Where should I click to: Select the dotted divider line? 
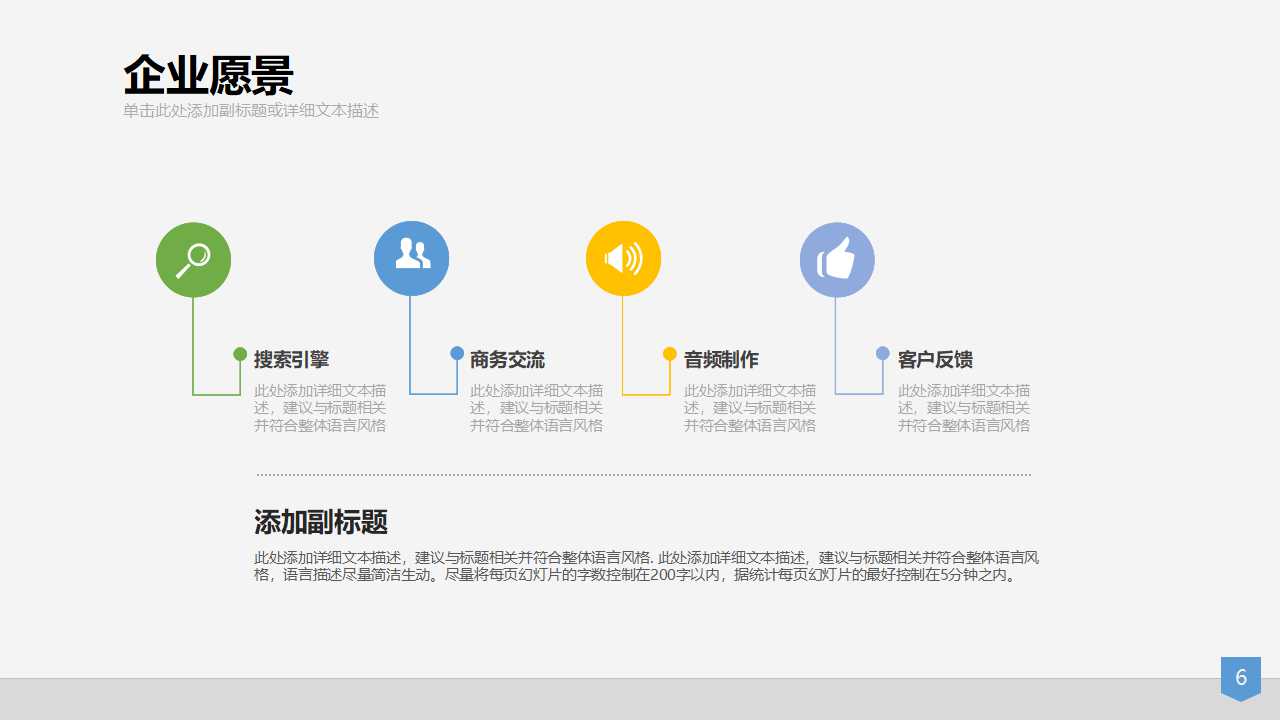coord(640,473)
